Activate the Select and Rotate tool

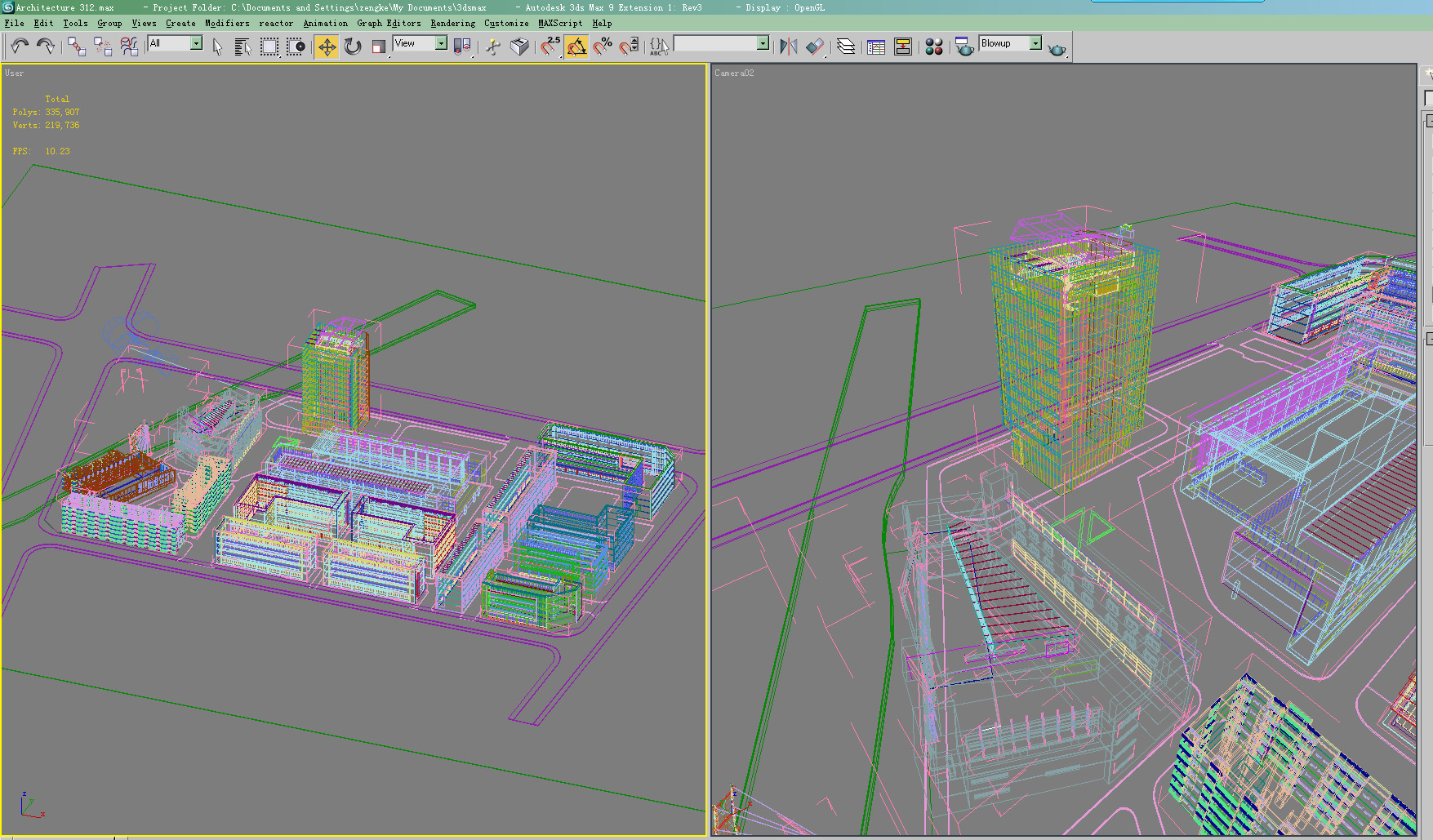pyautogui.click(x=353, y=47)
